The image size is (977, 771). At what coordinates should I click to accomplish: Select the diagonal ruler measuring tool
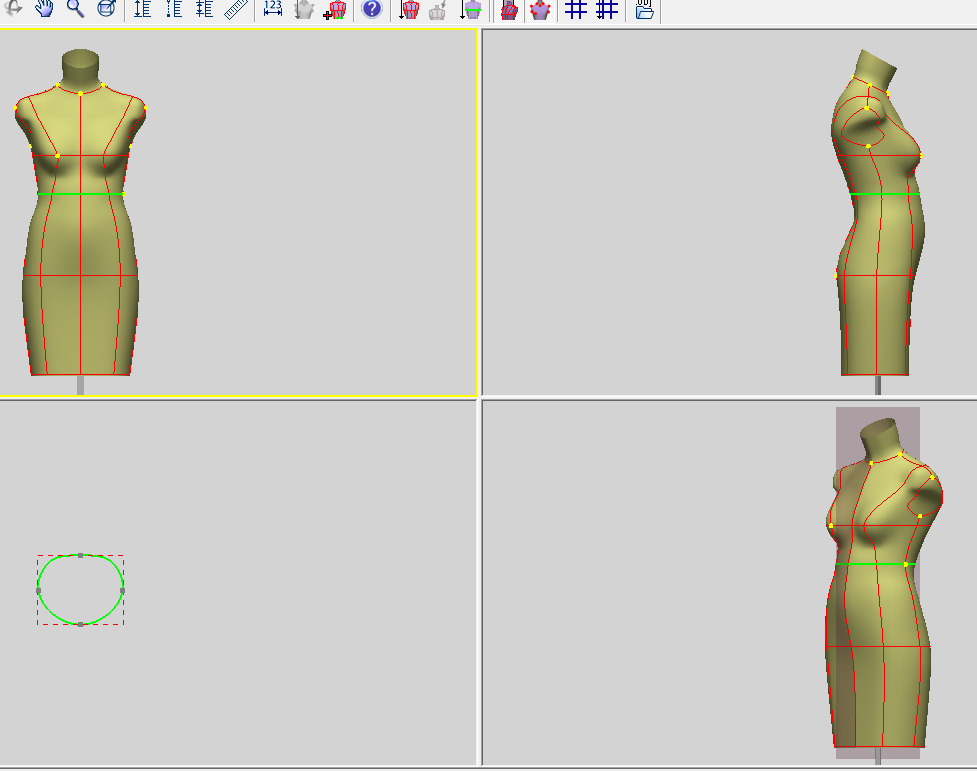[236, 8]
